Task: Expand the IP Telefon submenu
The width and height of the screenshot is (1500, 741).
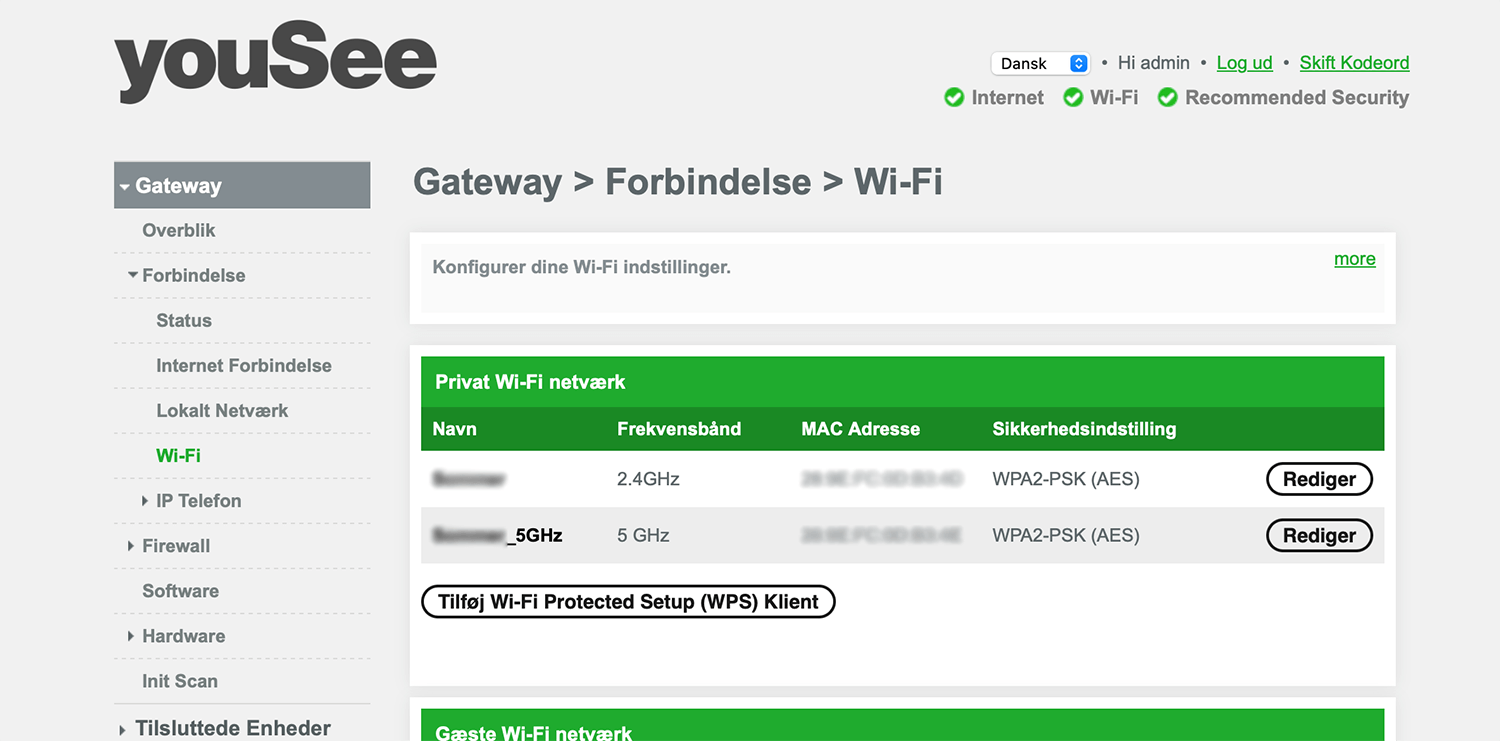Action: pos(146,501)
